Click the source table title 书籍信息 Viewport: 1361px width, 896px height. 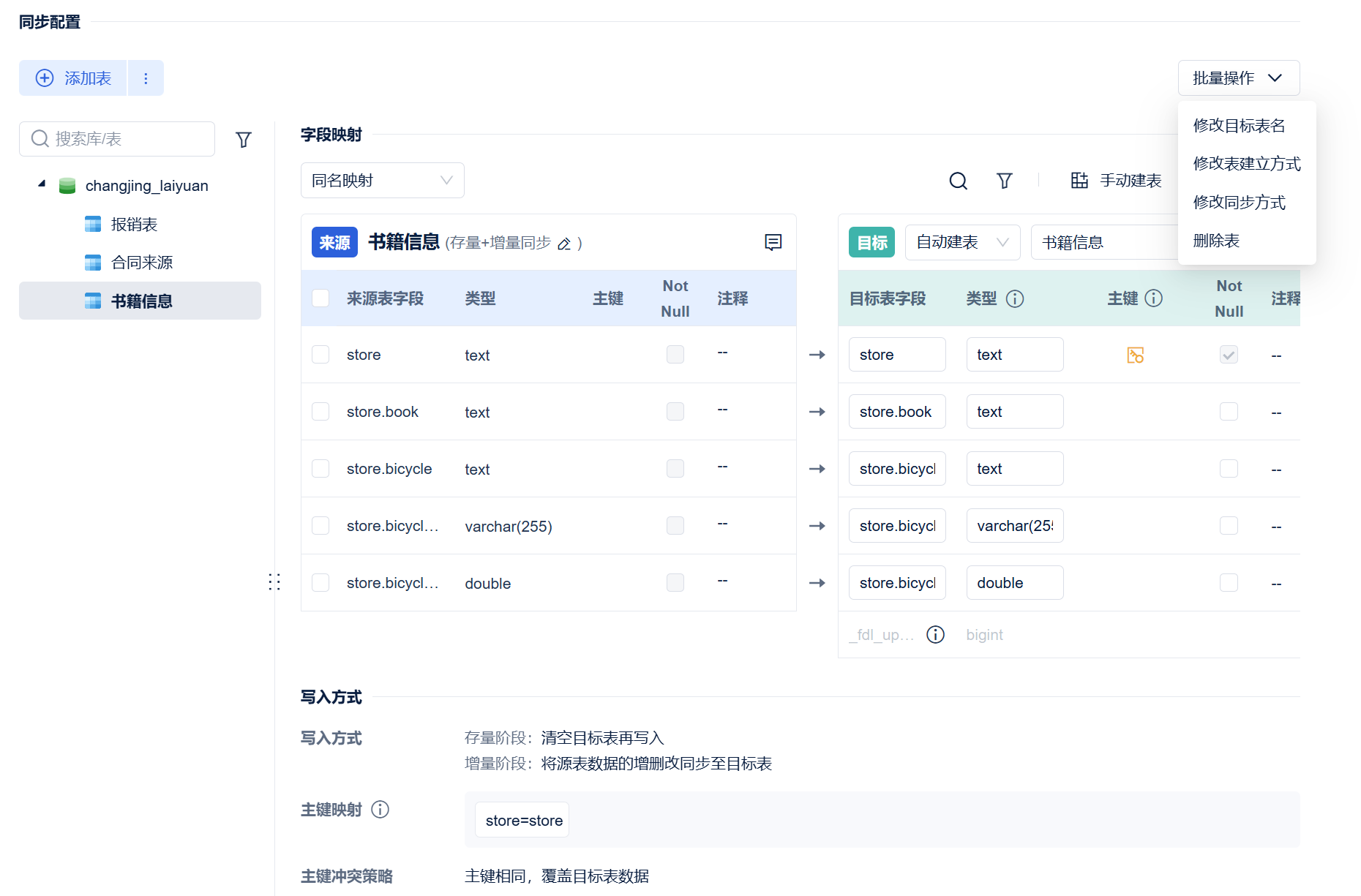click(x=404, y=242)
